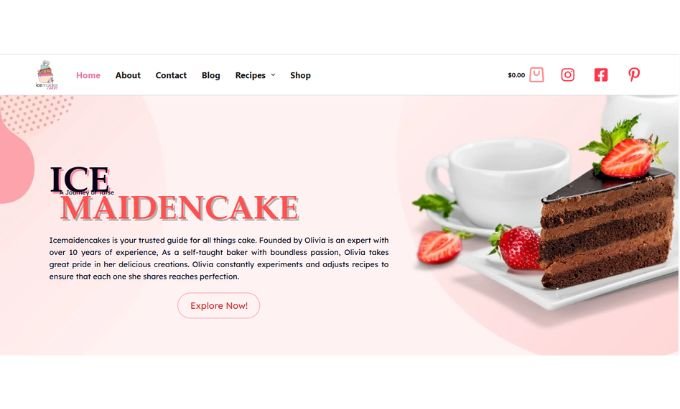Expand the Recipes dropdown chevron
The width and height of the screenshot is (680, 409).
click(x=273, y=75)
